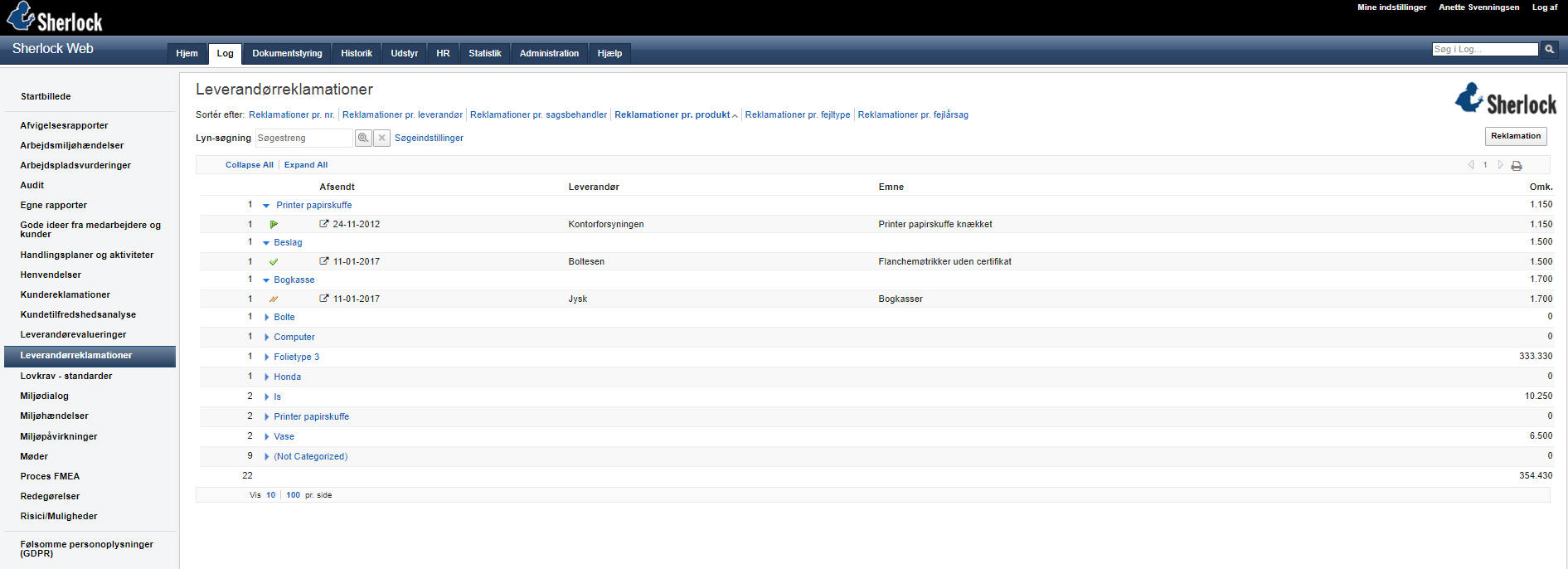Open Kundereklamationer in the sidebar
Screen dimensions: 1568x569
[65, 295]
